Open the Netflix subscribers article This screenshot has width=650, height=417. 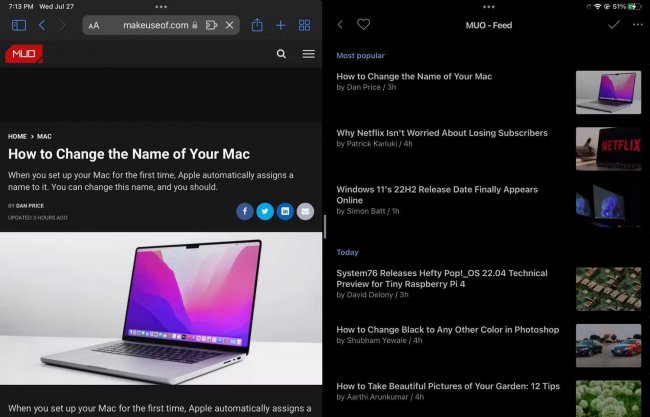442,133
